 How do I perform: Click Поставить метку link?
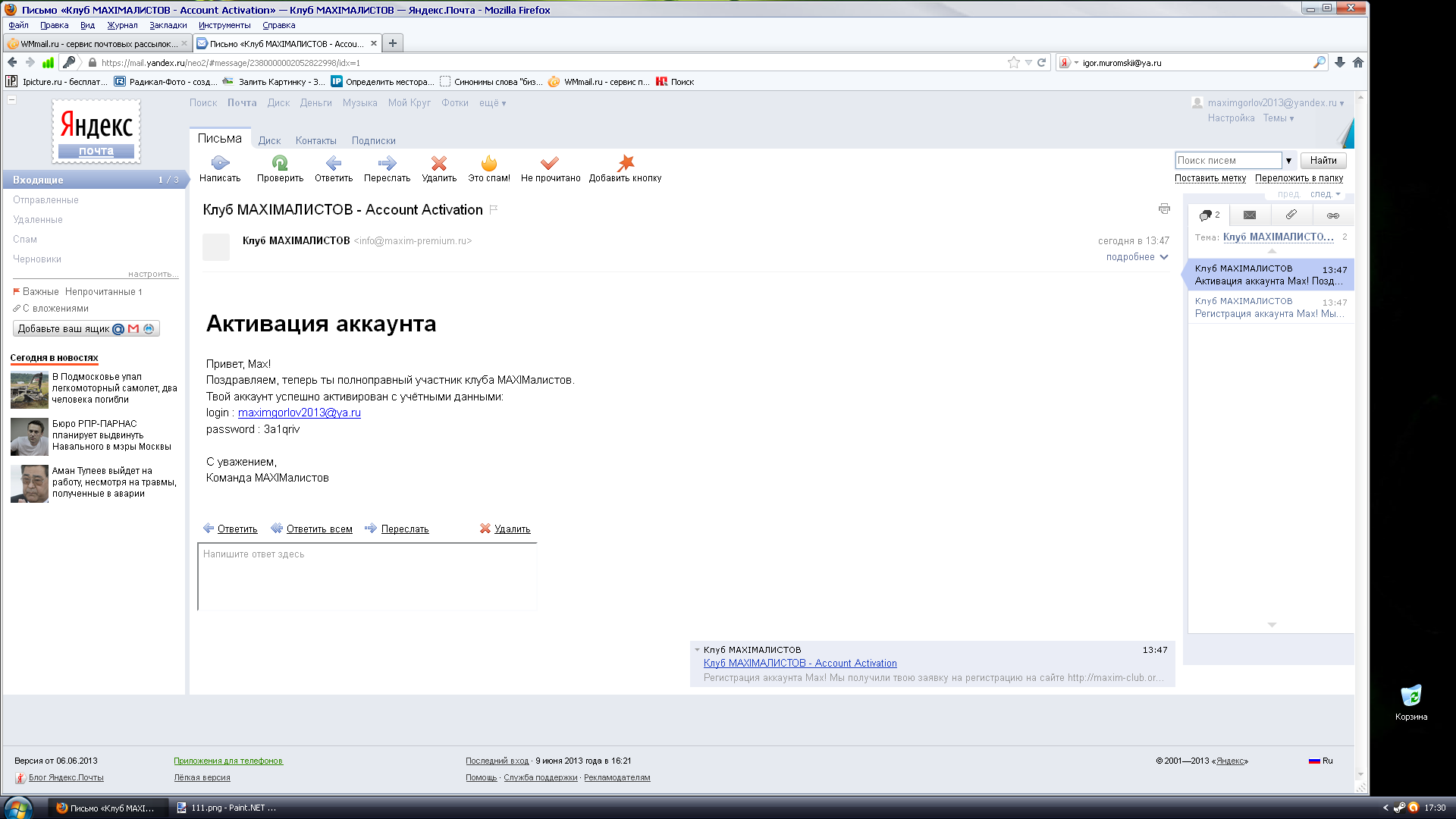coord(1210,178)
